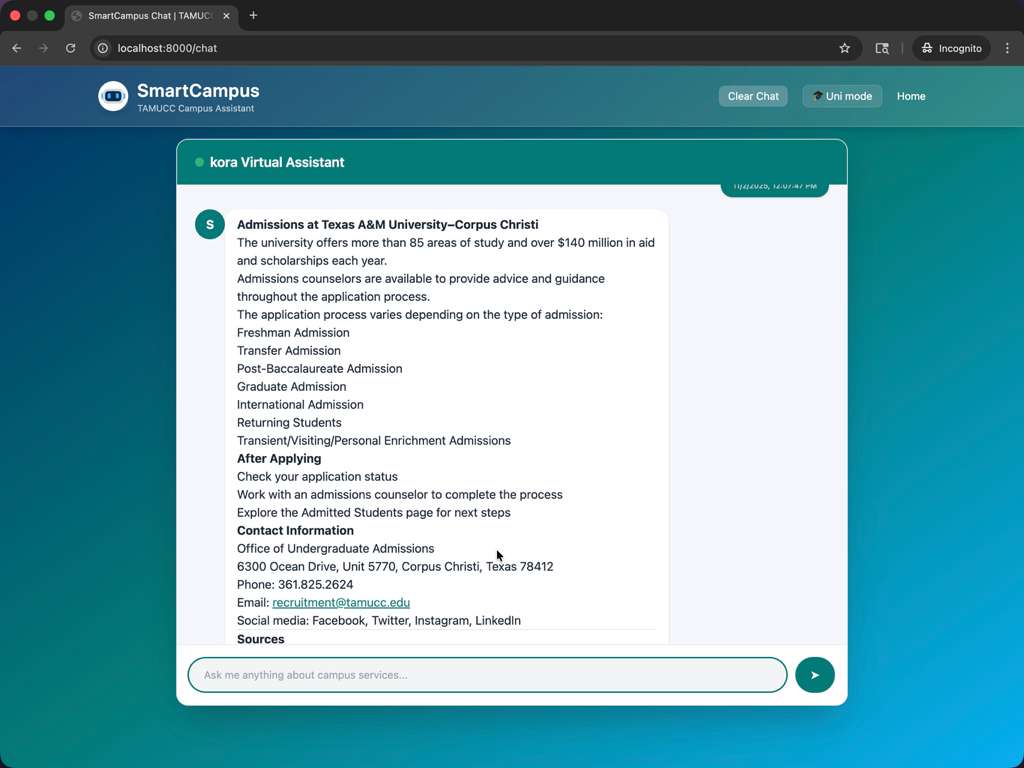Click 'Transient/Visiting/Personal Enrichment Admissions' line
Screen dimensions: 1024x768
(374, 440)
